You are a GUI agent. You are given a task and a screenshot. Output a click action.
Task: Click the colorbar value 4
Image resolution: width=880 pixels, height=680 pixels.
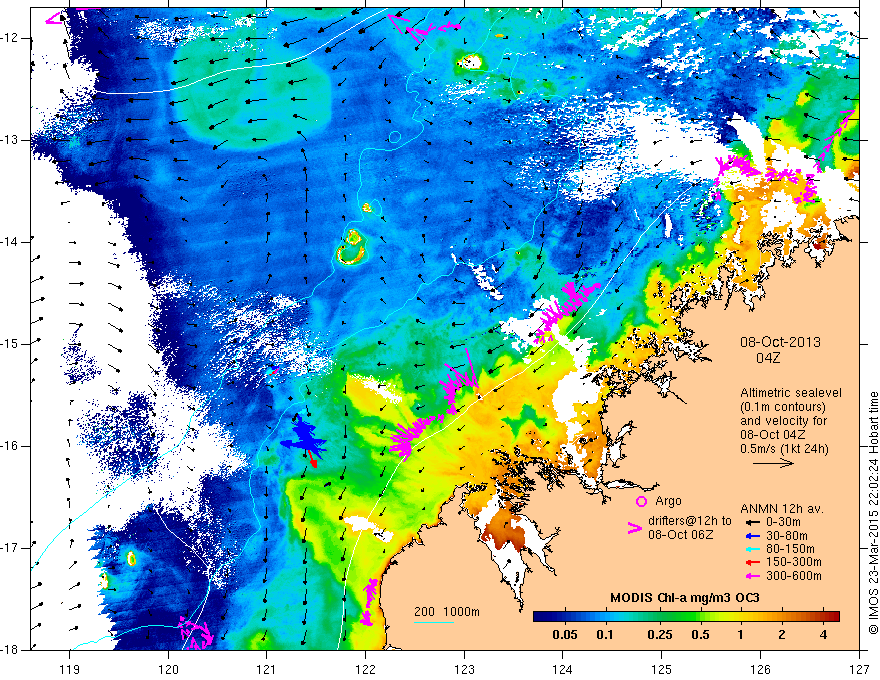pos(823,635)
